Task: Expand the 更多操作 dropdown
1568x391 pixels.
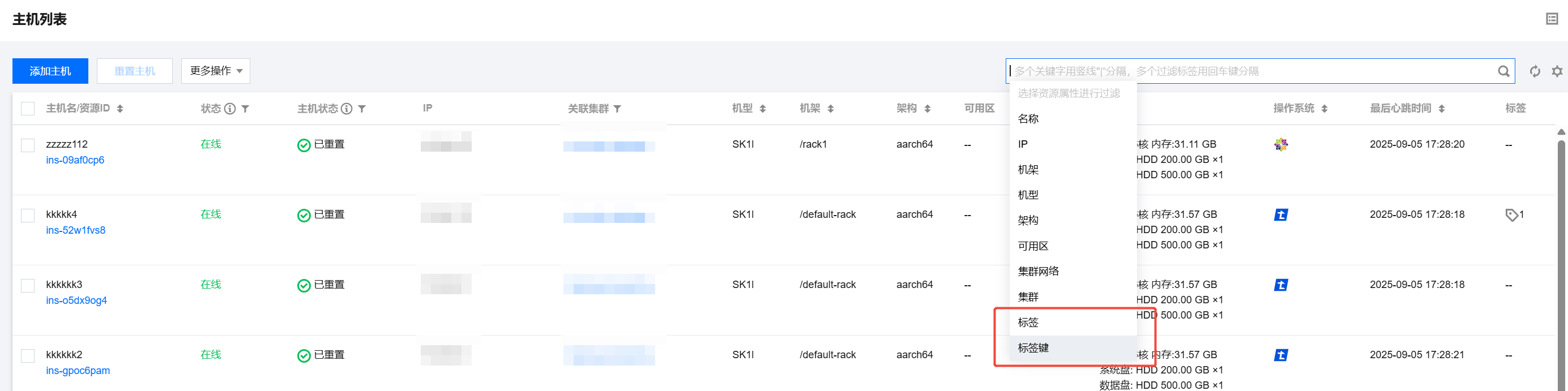Action: click(216, 71)
